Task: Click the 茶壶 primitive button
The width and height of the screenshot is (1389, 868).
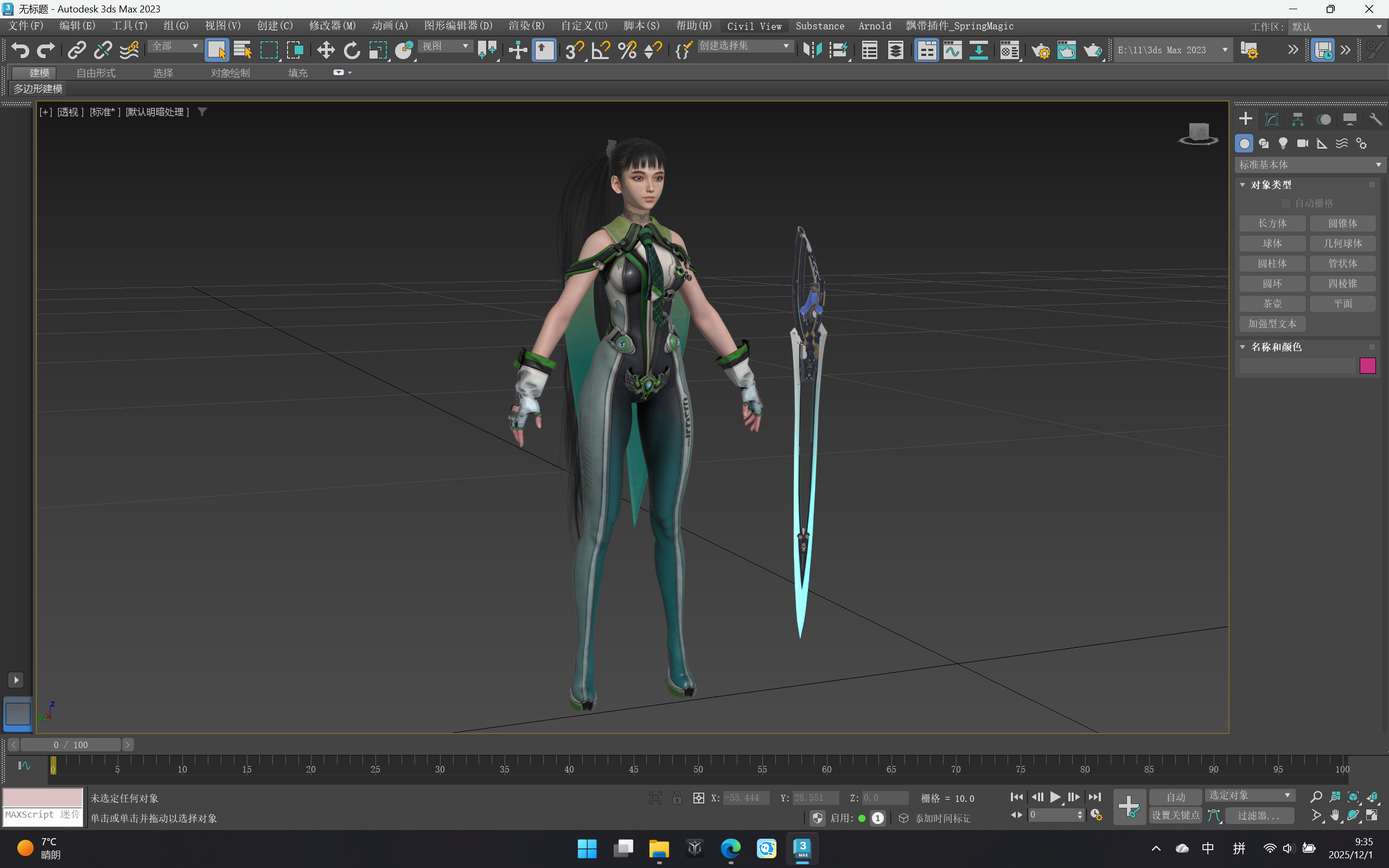Action: click(x=1272, y=304)
